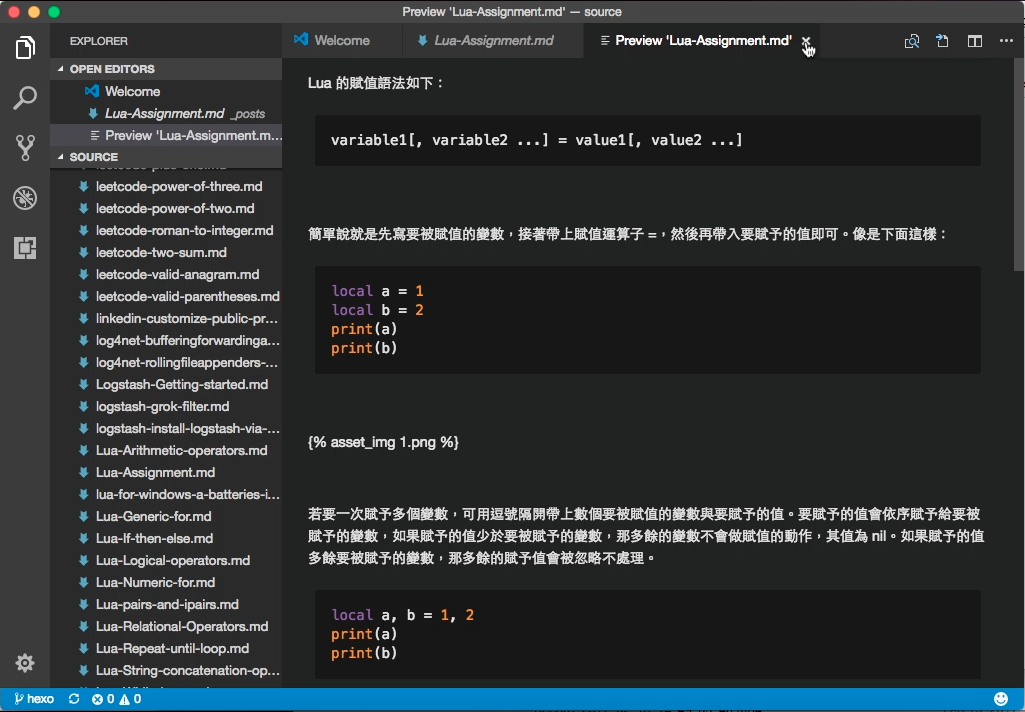Image resolution: width=1025 pixels, height=712 pixels.
Task: Open leetcode-two-sum.md file
Action: [x=166, y=252]
